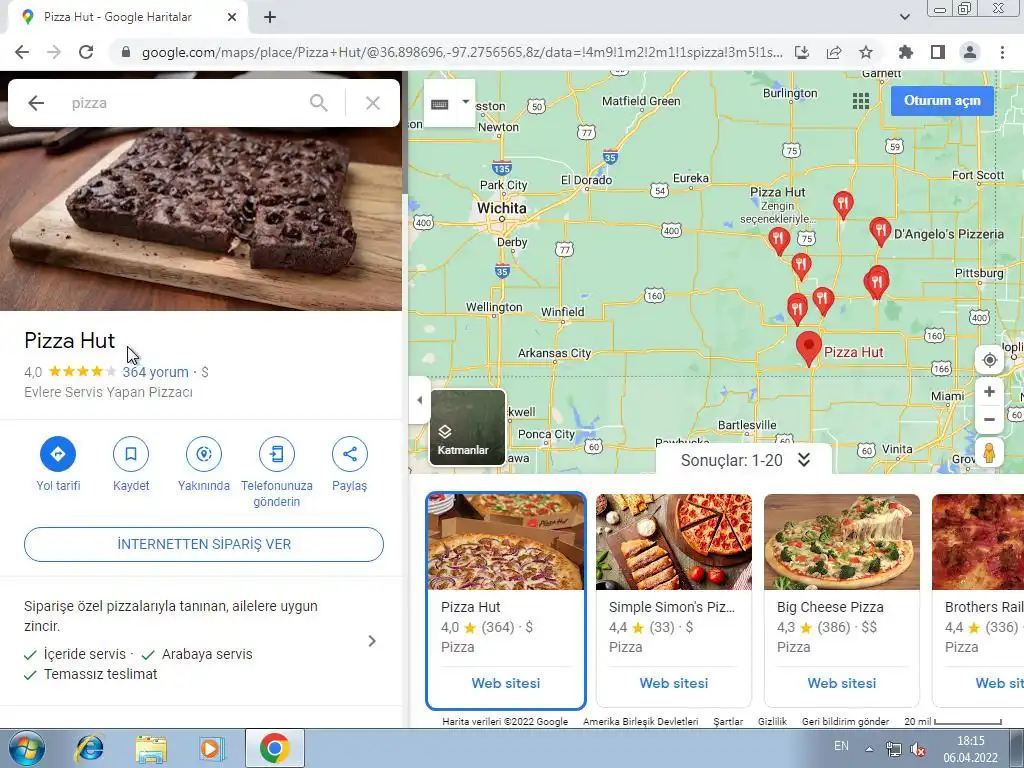Click the Street View pegman icon
The image size is (1024, 768).
[989, 452]
